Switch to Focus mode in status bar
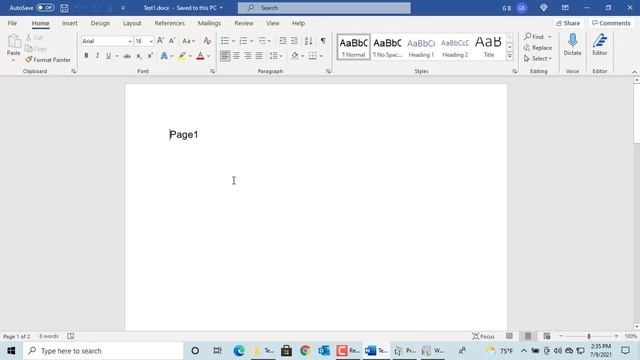The height and width of the screenshot is (360, 640). 483,336
